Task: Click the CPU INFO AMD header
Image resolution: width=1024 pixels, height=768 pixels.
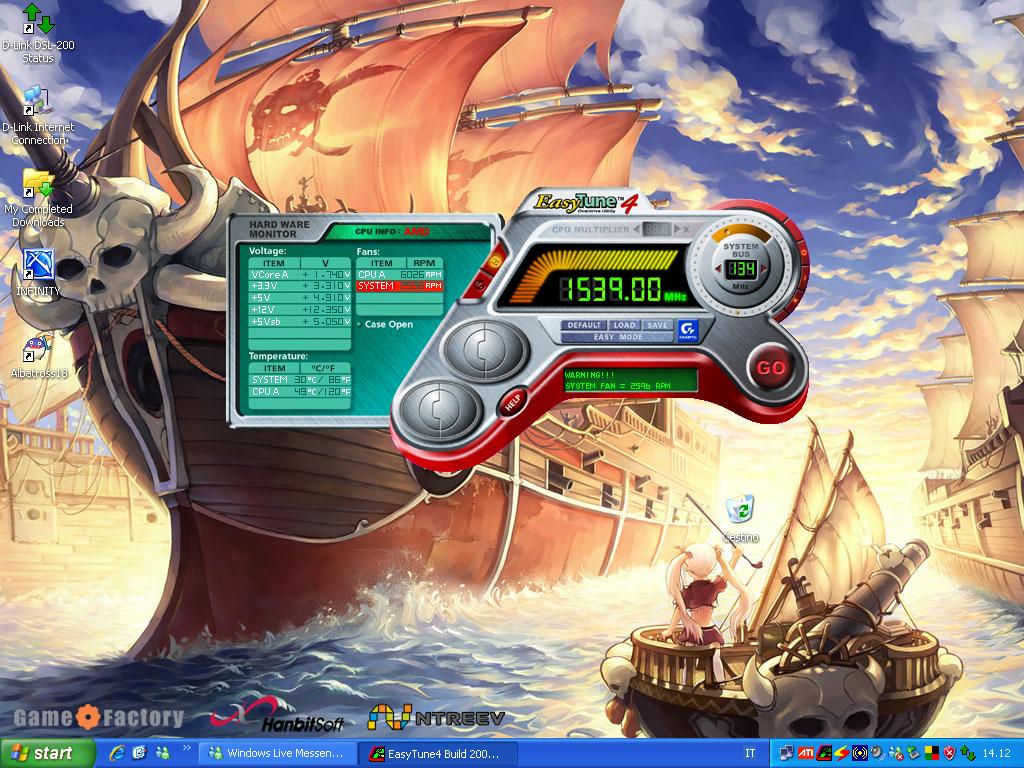Action: point(392,231)
